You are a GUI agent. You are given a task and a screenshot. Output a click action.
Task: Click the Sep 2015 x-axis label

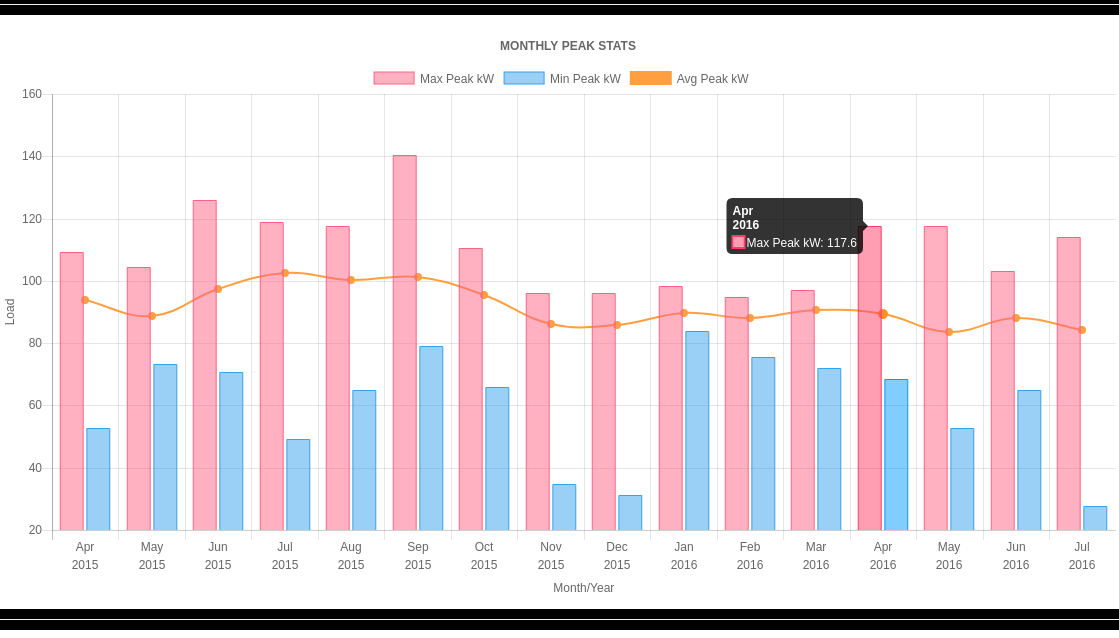[418, 556]
